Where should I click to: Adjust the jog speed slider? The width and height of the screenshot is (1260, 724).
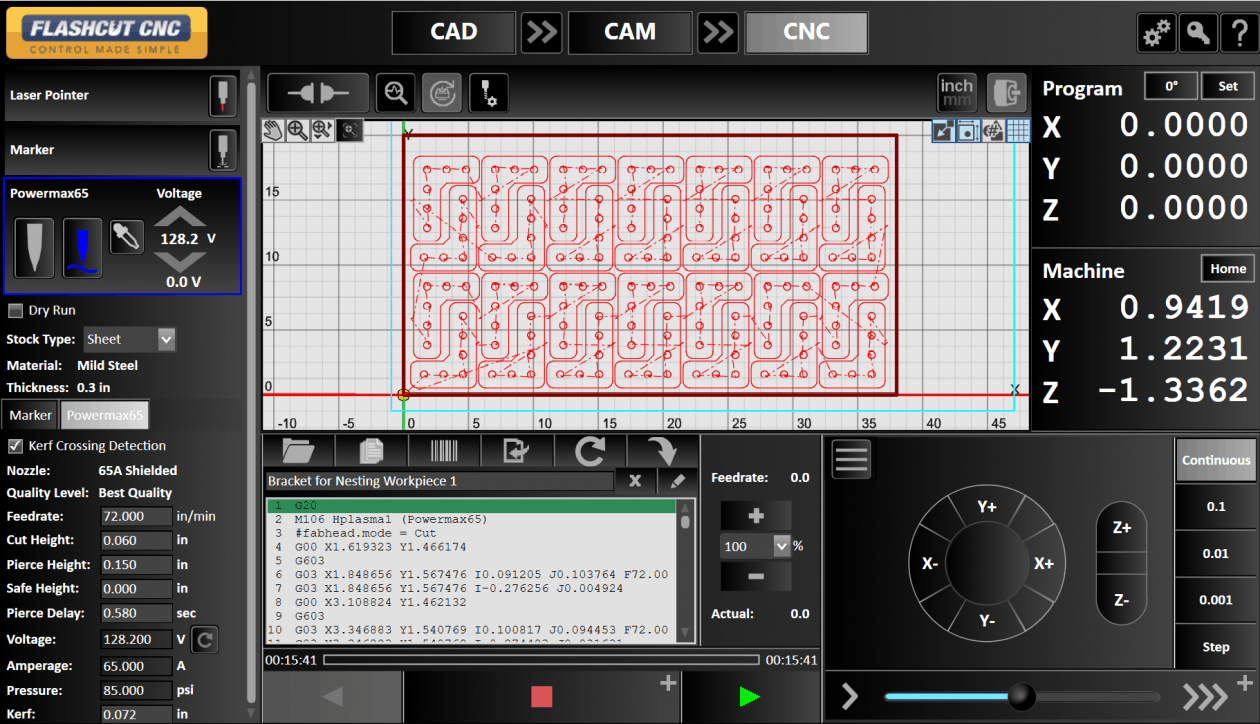(1020, 696)
